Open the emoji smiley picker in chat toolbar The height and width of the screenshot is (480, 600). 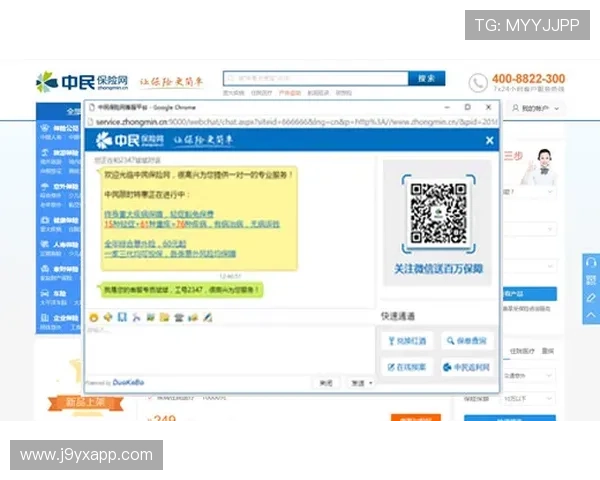[94, 317]
